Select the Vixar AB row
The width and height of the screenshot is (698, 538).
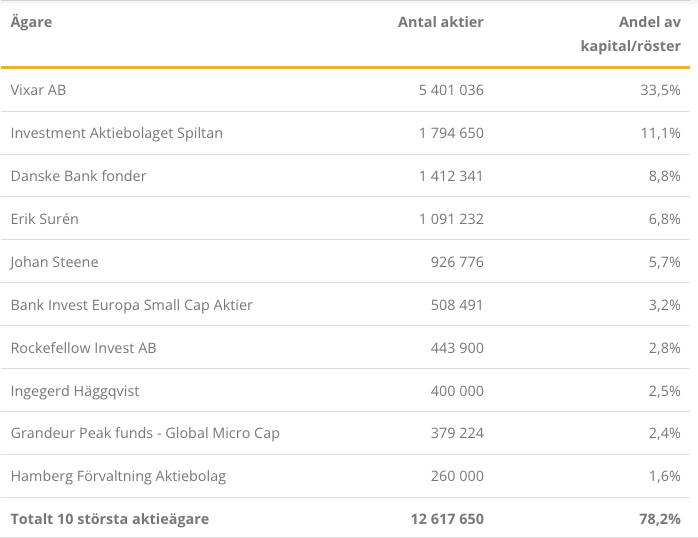[345, 90]
